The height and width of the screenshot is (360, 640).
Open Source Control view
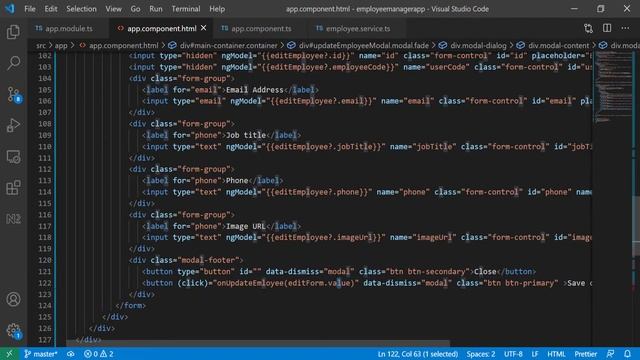[14, 94]
